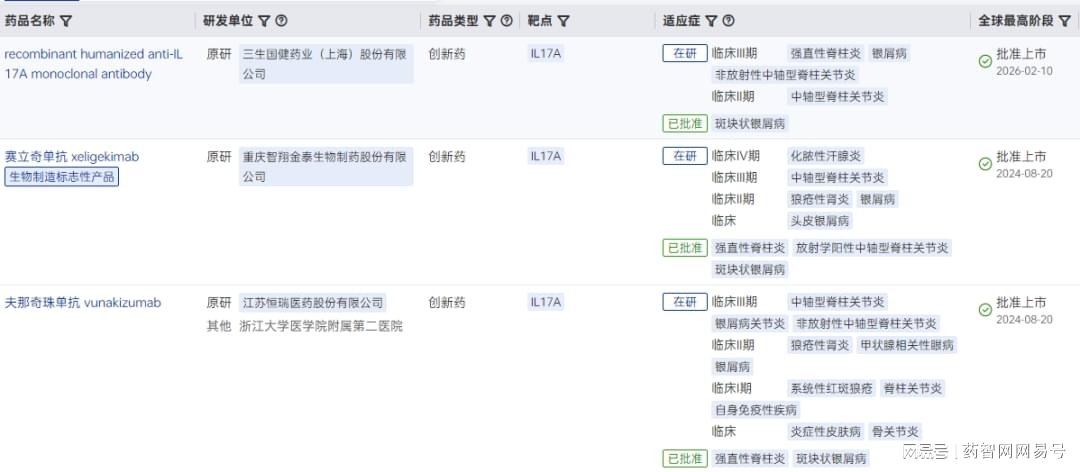Click the green approved checkmark dated 2026-02-10

point(985,62)
